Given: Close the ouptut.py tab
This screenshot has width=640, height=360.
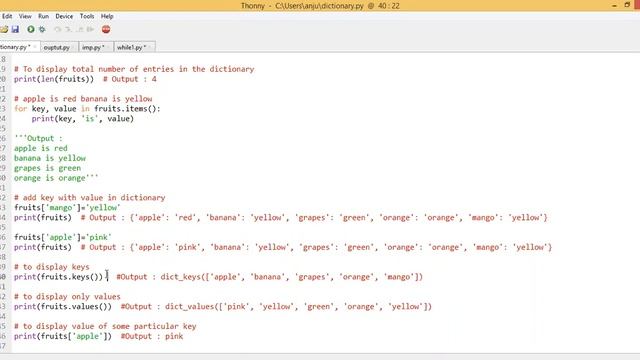Looking at the screenshot, I should coord(74,47).
